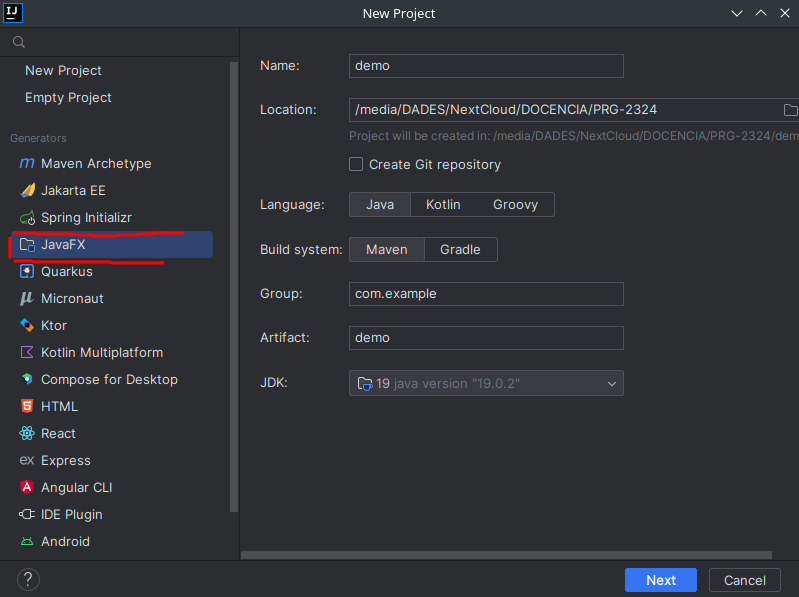The image size is (799, 597).
Task: Choose Maven build system
Action: 387,250
